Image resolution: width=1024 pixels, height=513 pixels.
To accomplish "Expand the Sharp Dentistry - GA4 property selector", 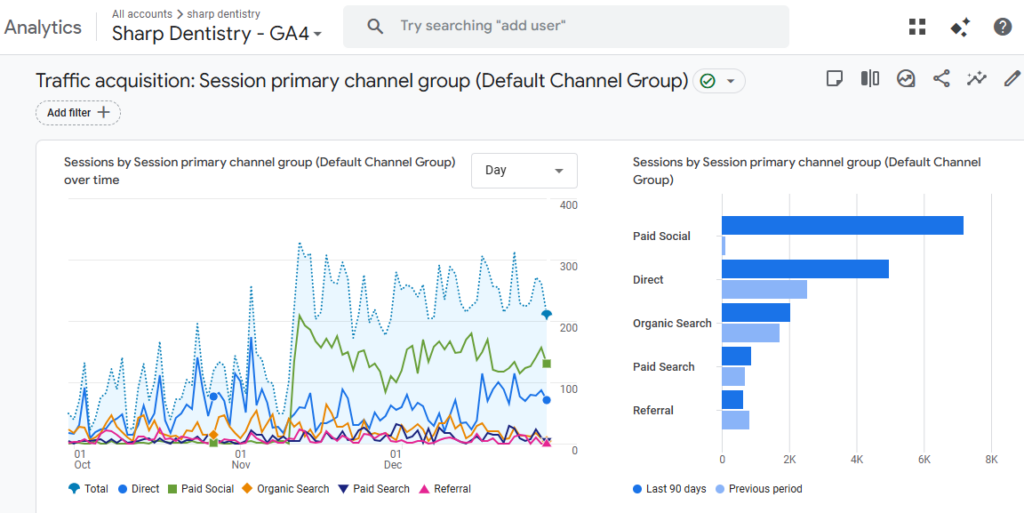I will pyautogui.click(x=216, y=34).
